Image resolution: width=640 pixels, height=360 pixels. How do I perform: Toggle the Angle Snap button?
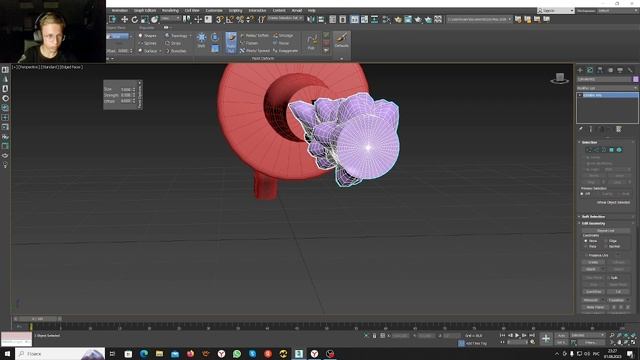pyautogui.click(x=229, y=19)
